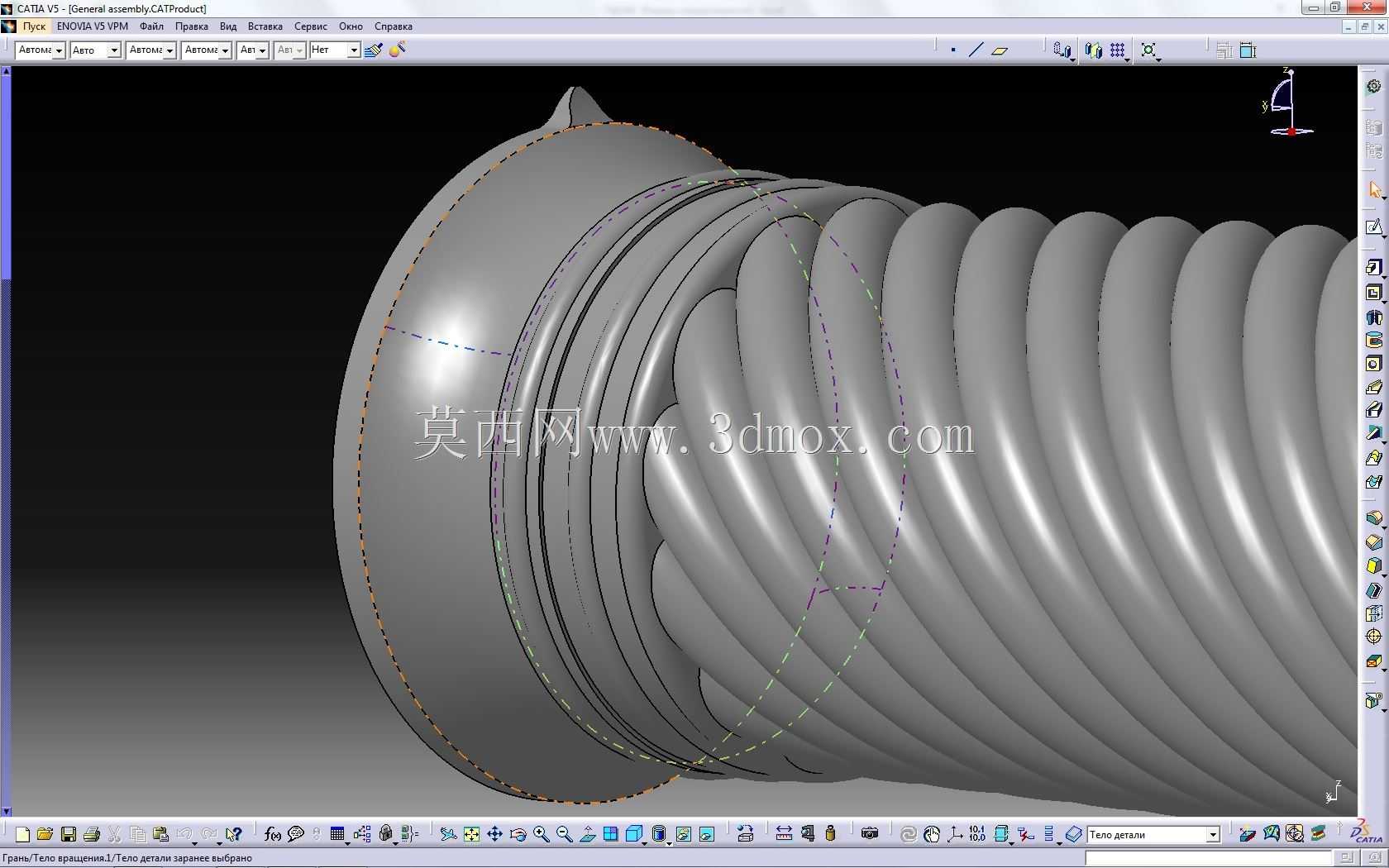
Task: Open the third 'Автома' dropdown
Action: (x=169, y=50)
